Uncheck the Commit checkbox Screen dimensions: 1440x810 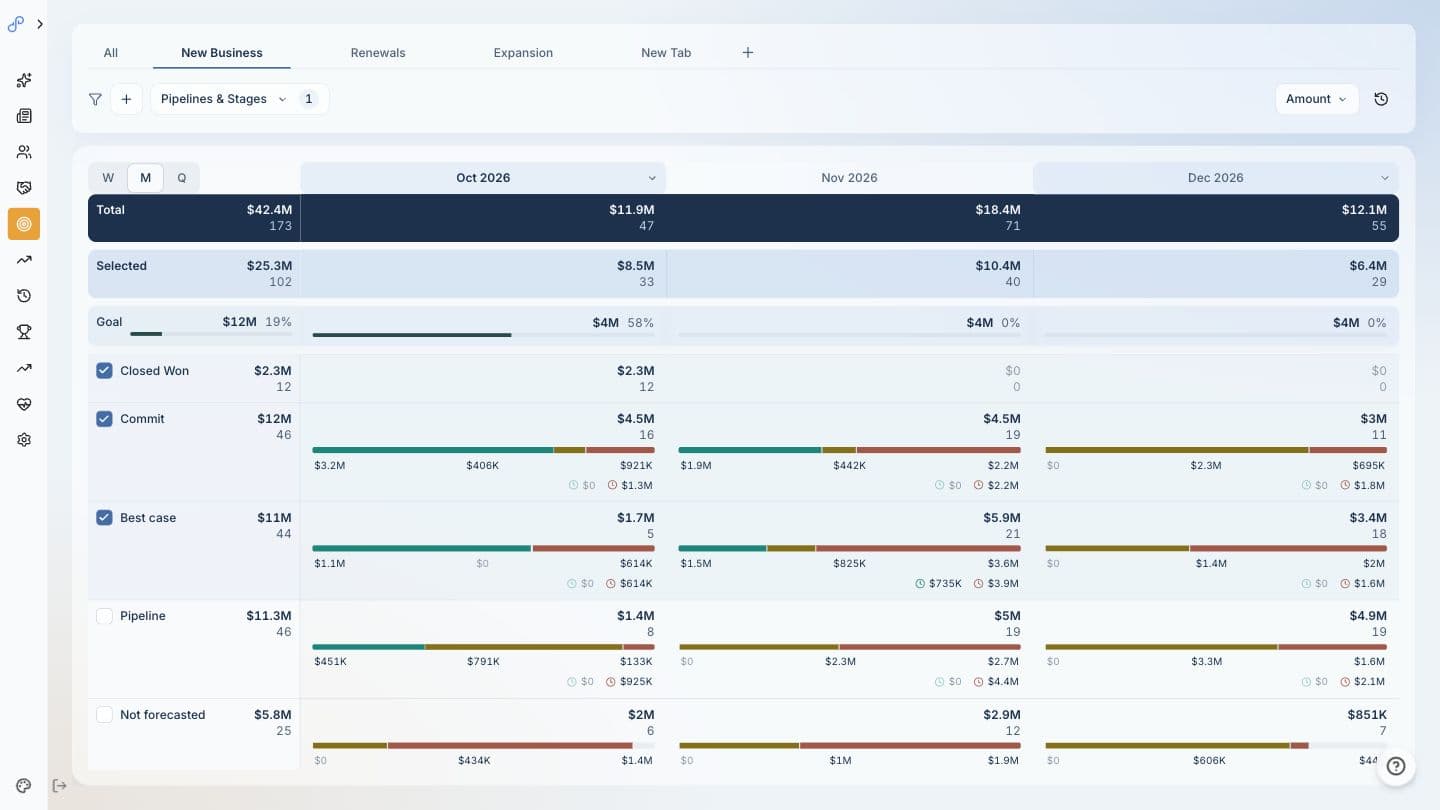pos(104,419)
